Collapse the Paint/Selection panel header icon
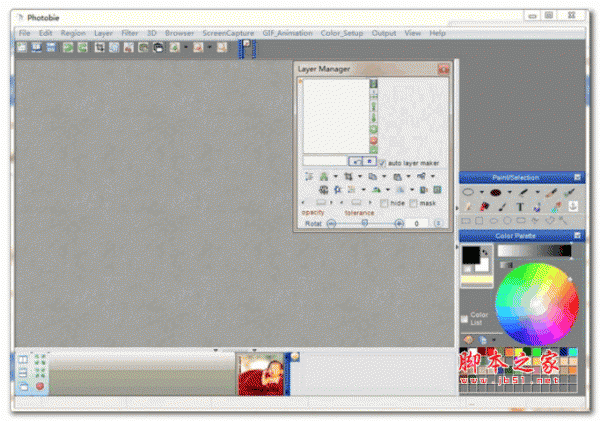This screenshot has width=600, height=421. [x=577, y=177]
